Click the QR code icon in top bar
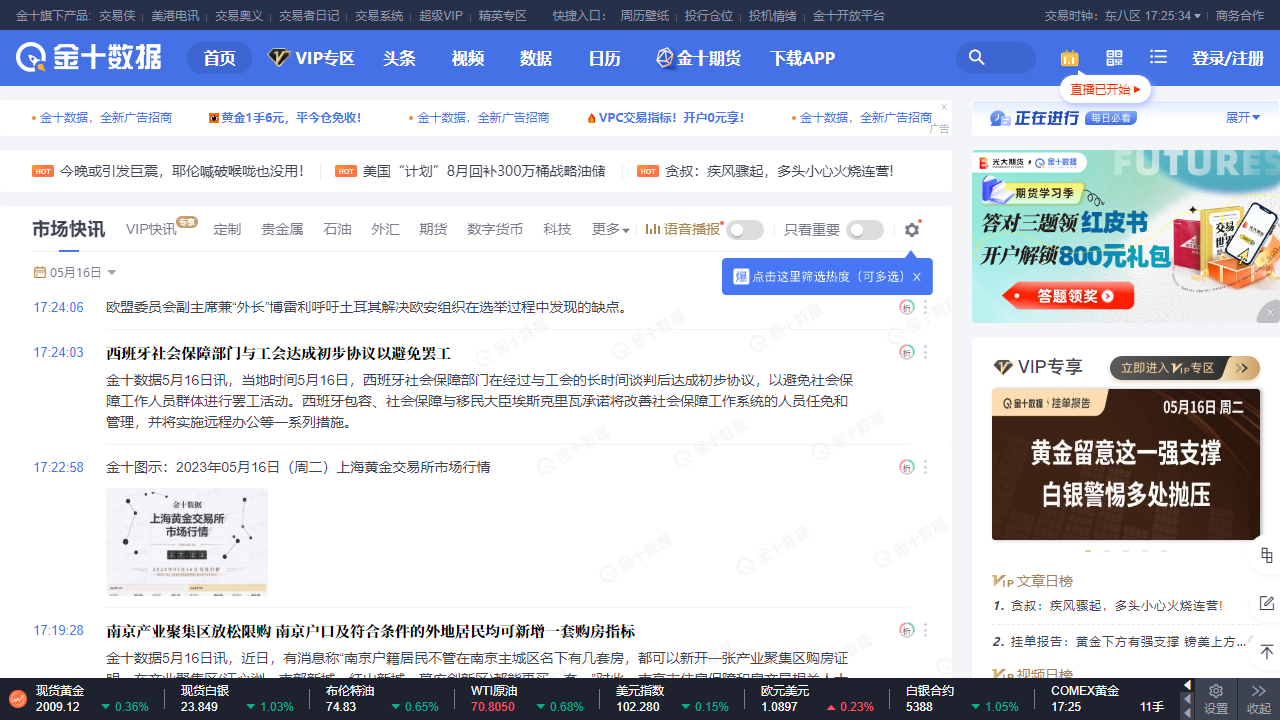 point(1114,58)
